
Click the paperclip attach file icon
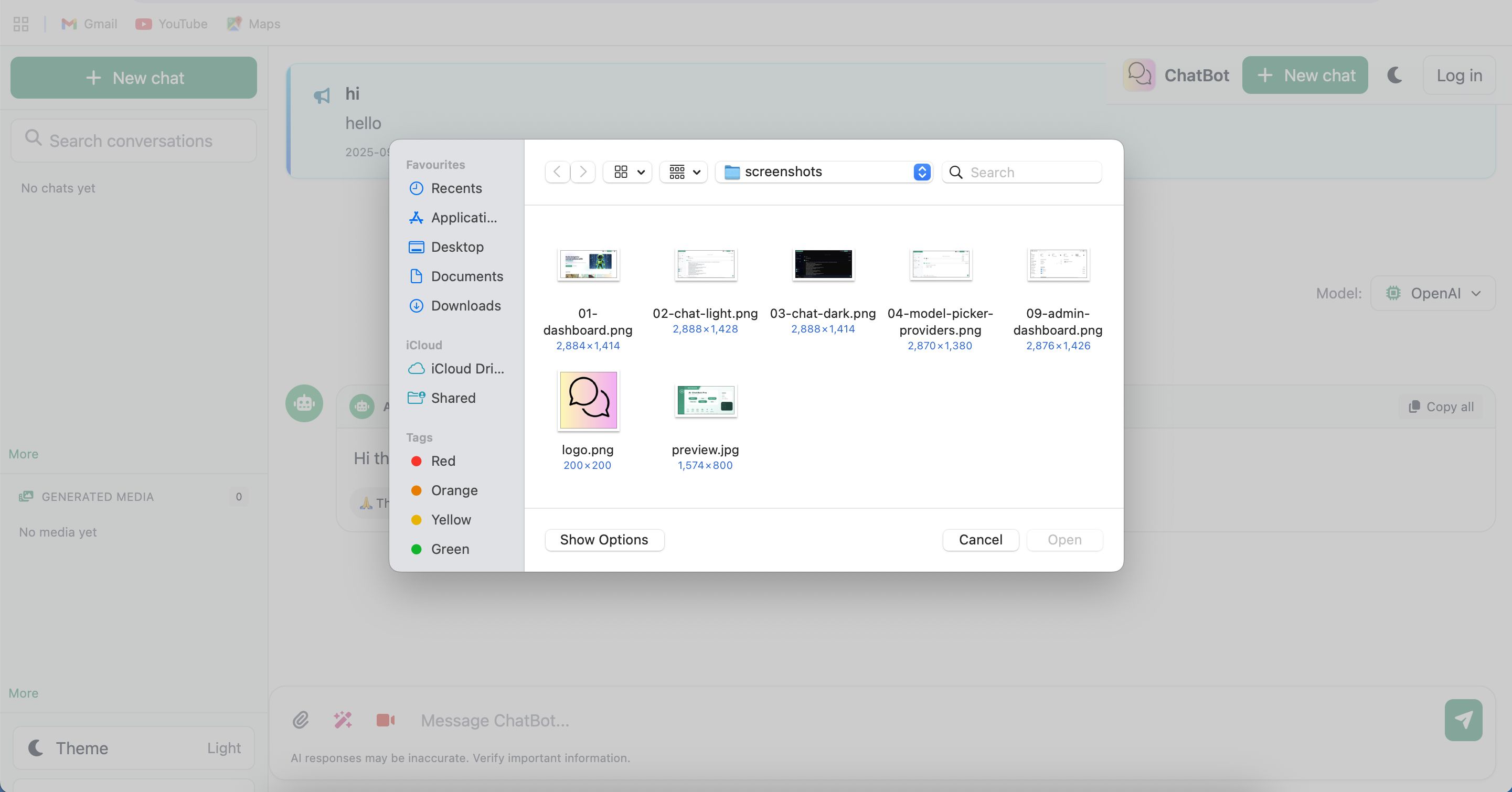point(301,720)
